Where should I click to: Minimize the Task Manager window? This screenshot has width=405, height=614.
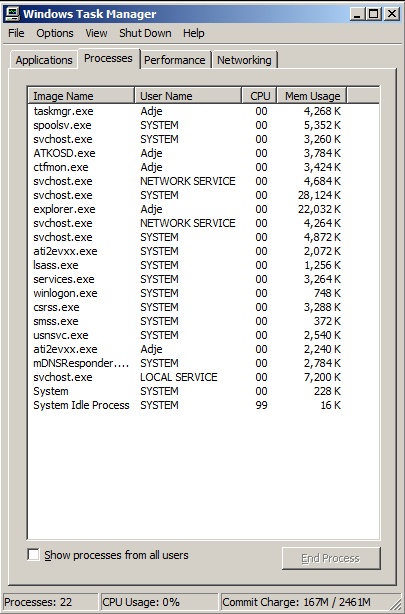coord(357,14)
